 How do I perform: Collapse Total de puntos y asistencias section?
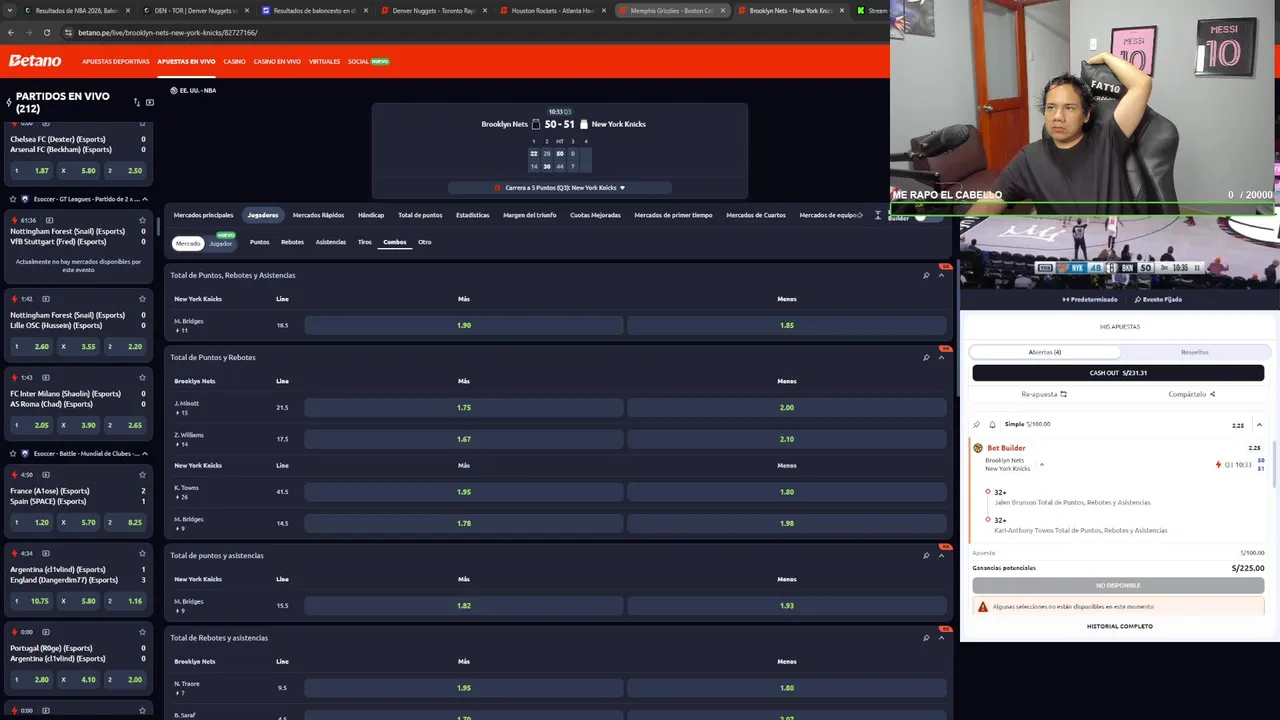pos(941,555)
